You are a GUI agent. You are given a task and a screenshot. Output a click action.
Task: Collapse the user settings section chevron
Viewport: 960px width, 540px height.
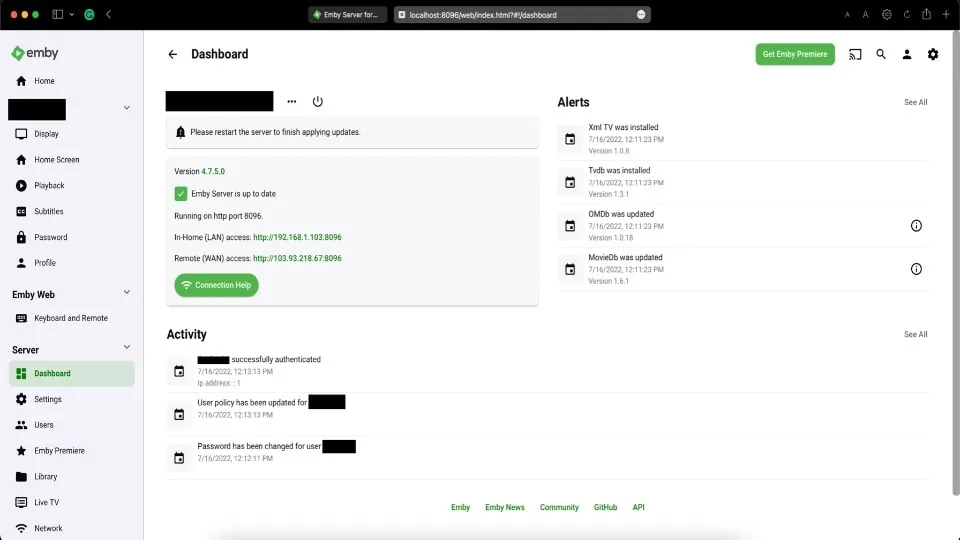(x=127, y=108)
